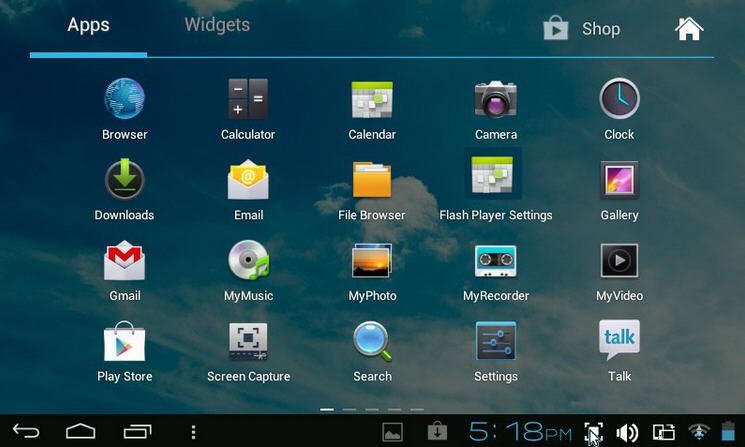Select the Apps tab
This screenshot has height=447, width=745.
point(88,25)
